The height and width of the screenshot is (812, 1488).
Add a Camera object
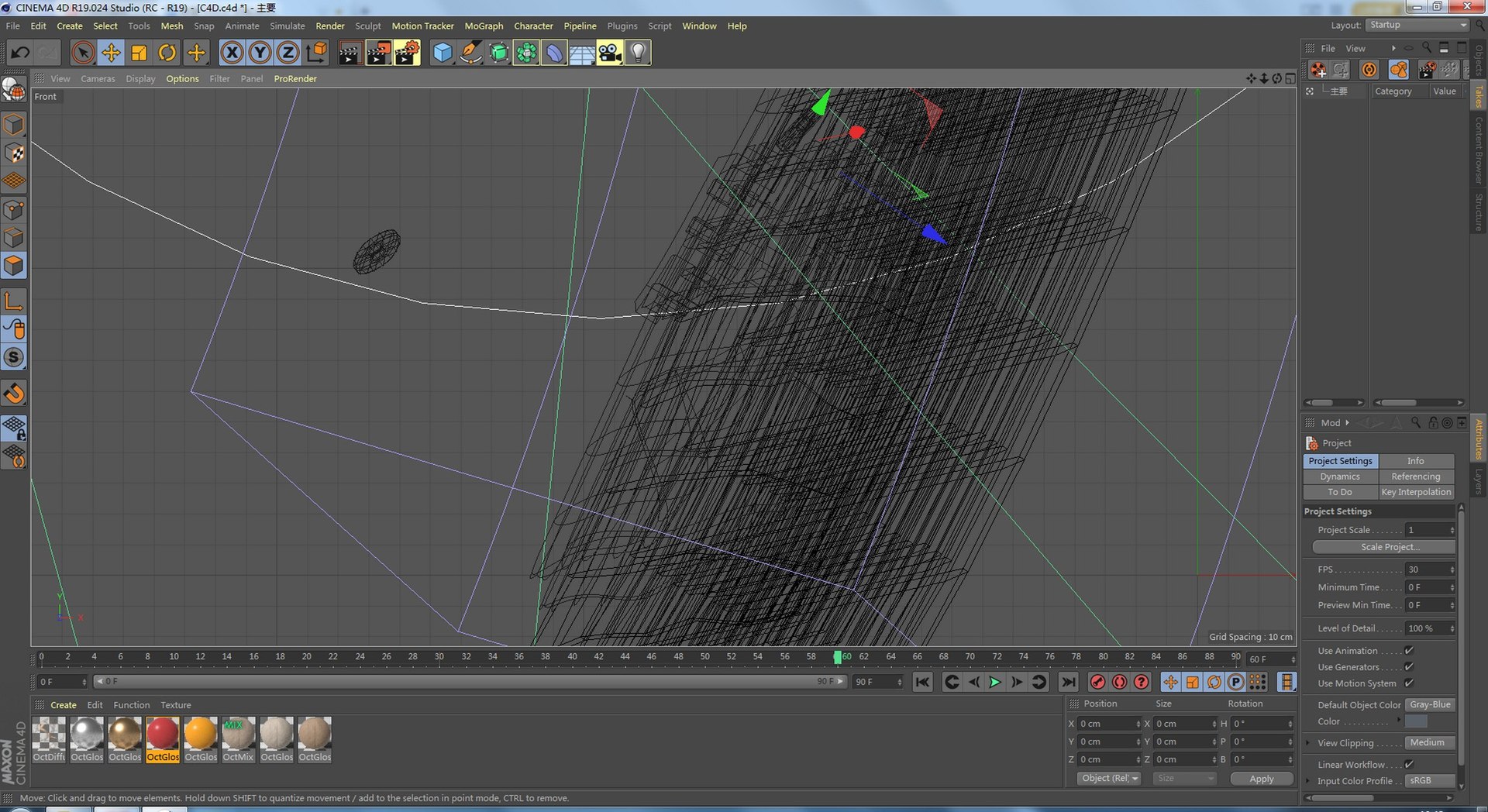point(610,53)
